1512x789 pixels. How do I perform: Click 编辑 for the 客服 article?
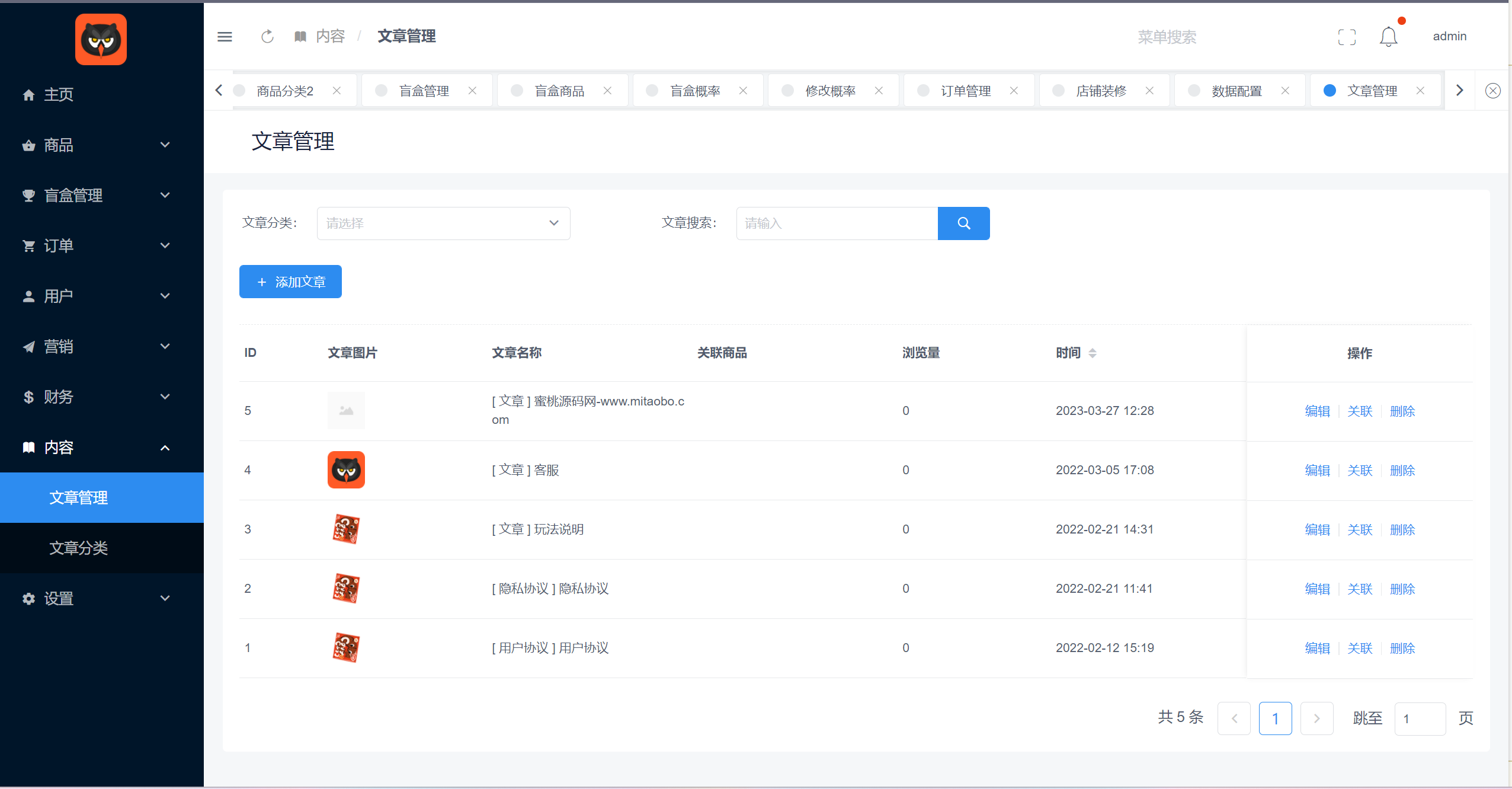coord(1317,471)
